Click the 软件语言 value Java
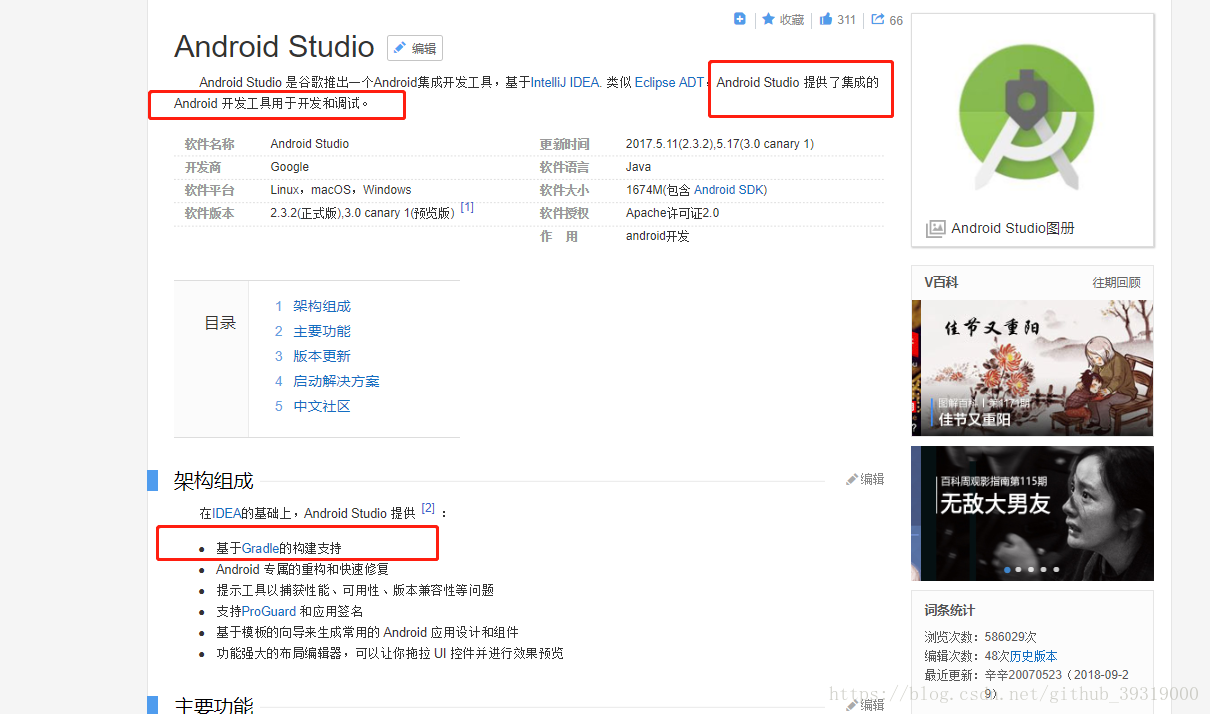The image size is (1210, 714). coord(638,167)
